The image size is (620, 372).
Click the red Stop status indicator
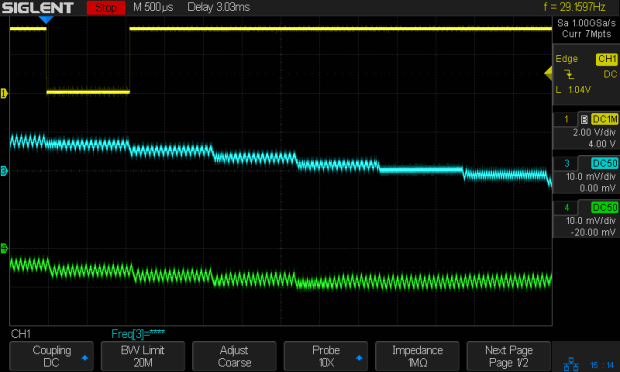tap(106, 8)
